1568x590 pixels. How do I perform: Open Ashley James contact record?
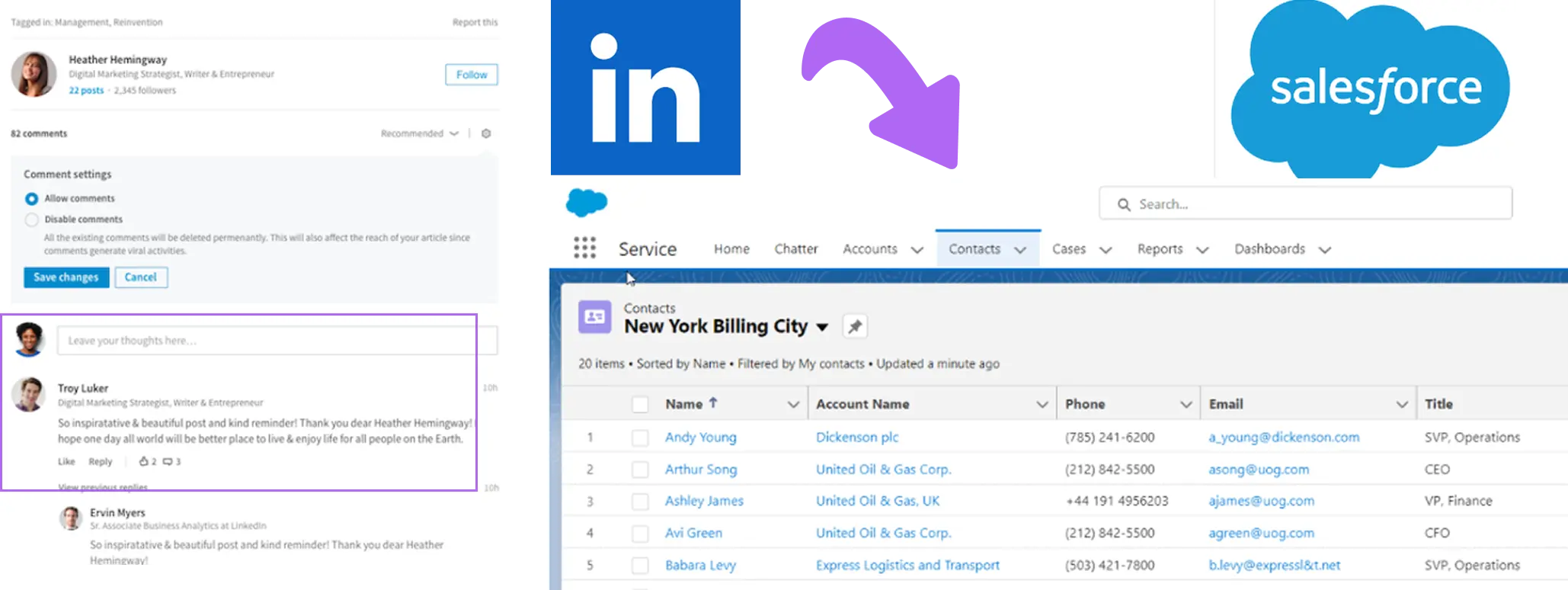tap(704, 501)
